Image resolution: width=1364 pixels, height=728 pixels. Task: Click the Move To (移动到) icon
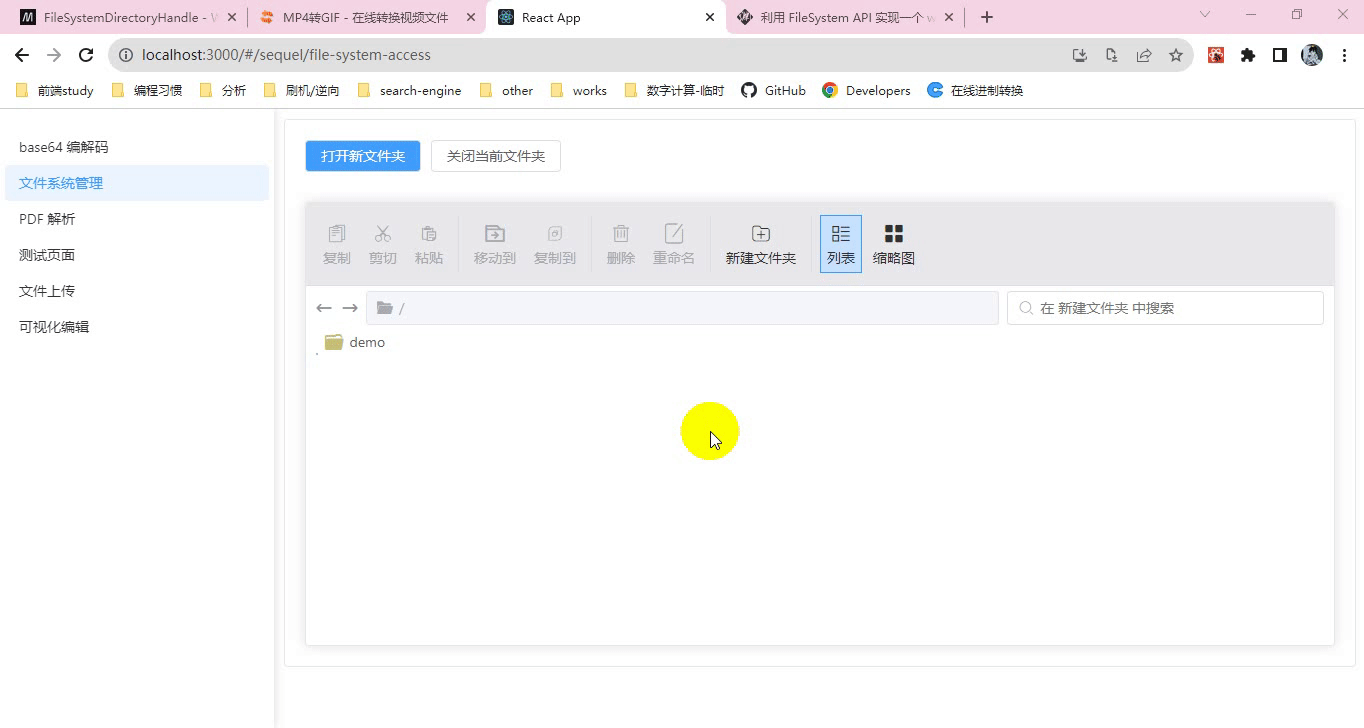493,243
